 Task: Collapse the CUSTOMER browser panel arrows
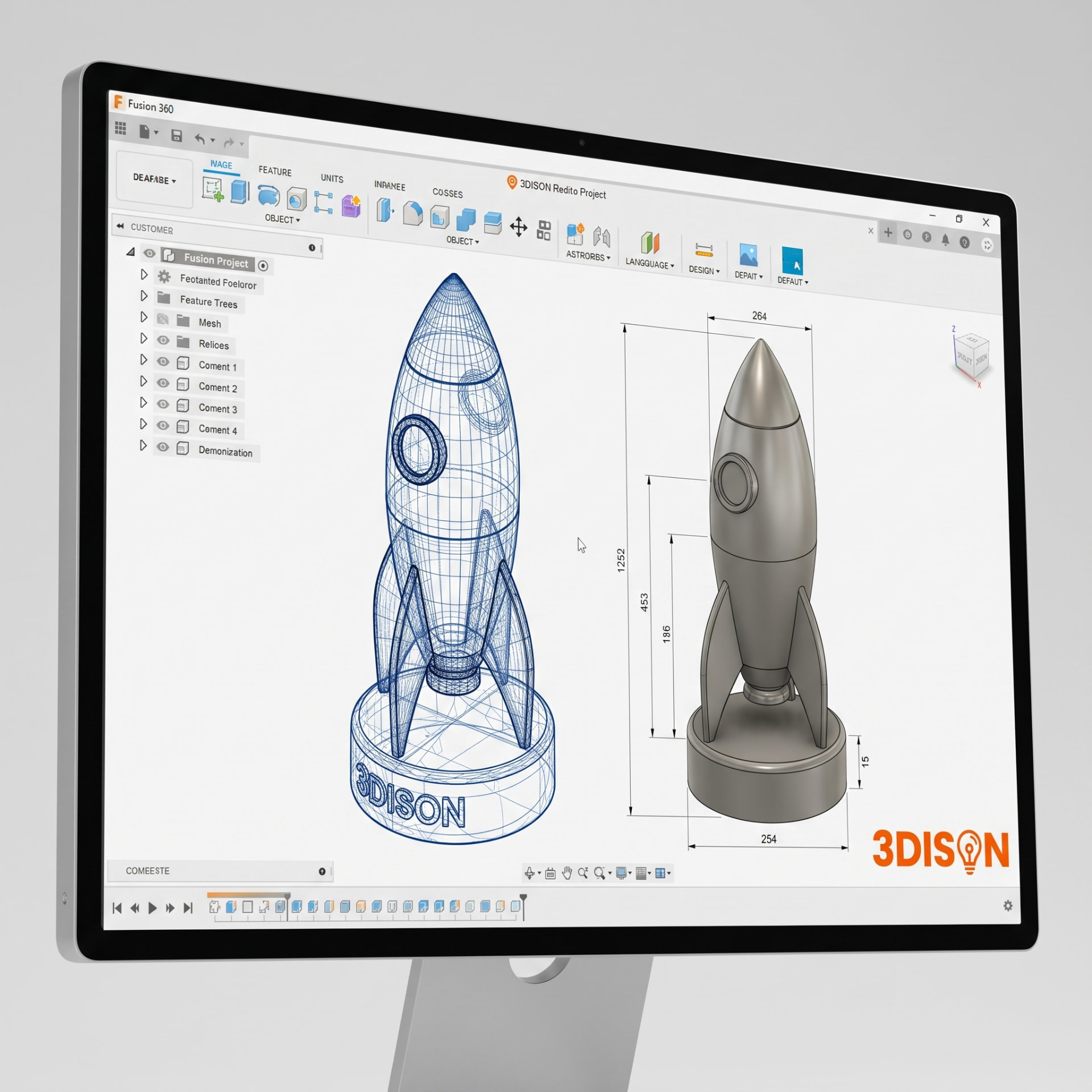[x=120, y=226]
